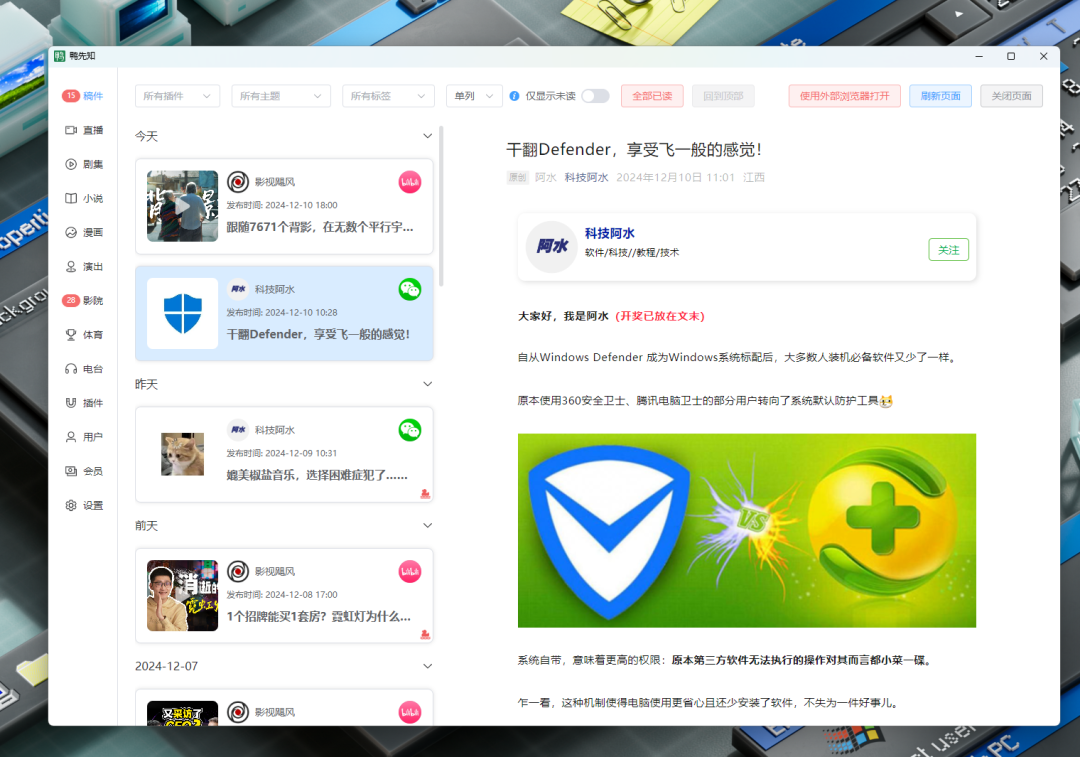Viewport: 1080px width, 757px height.
Task: Switch to 漫画 comics section
Action: click(83, 232)
